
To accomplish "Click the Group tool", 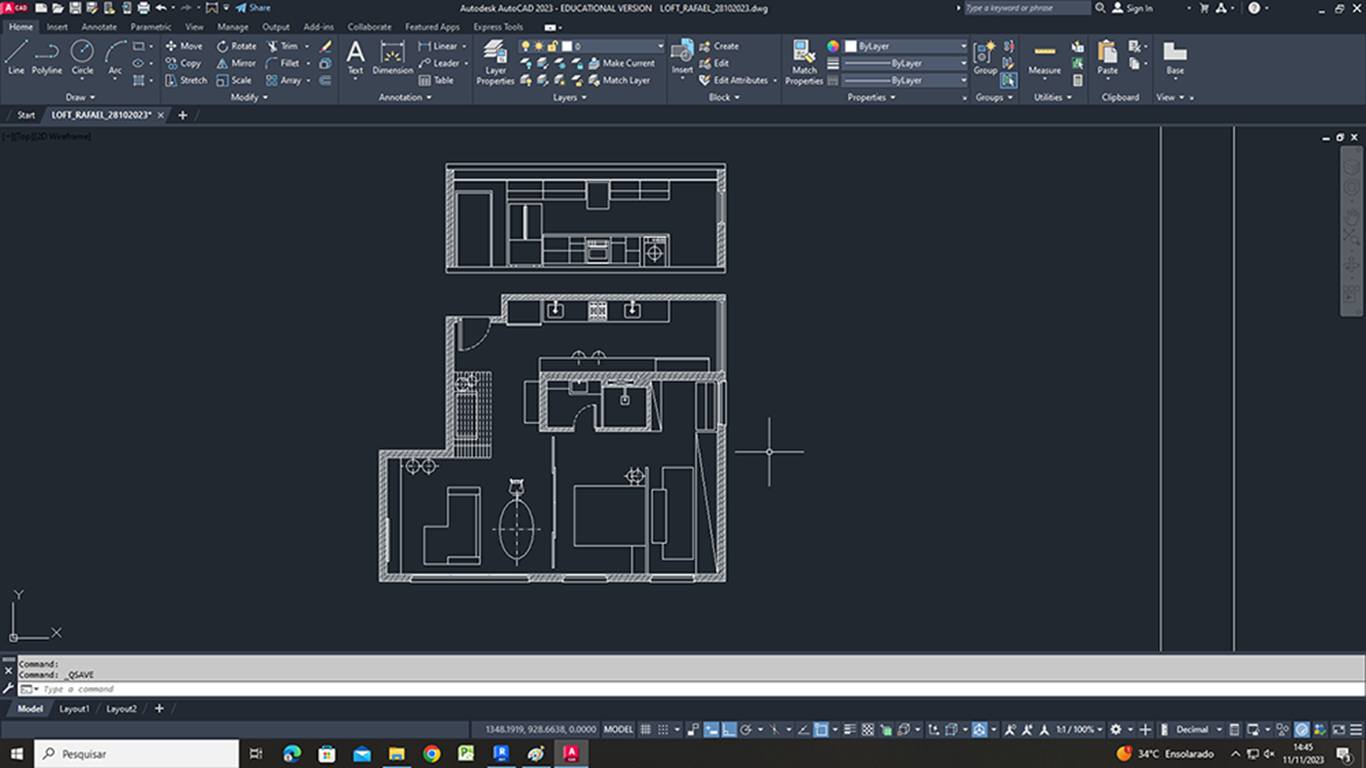I will [985, 58].
